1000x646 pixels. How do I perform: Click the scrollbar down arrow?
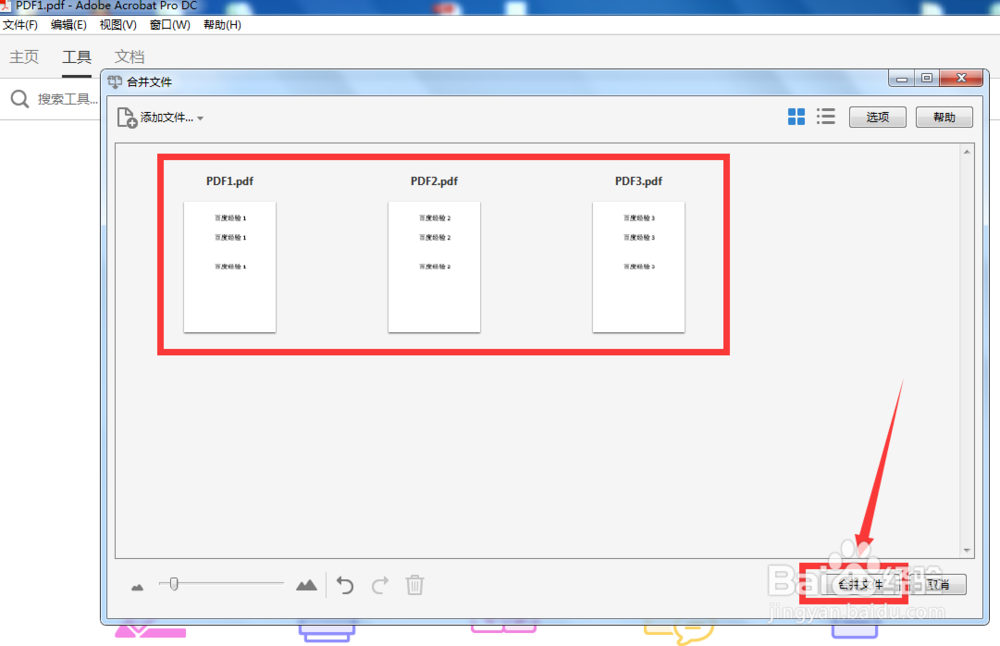[967, 550]
